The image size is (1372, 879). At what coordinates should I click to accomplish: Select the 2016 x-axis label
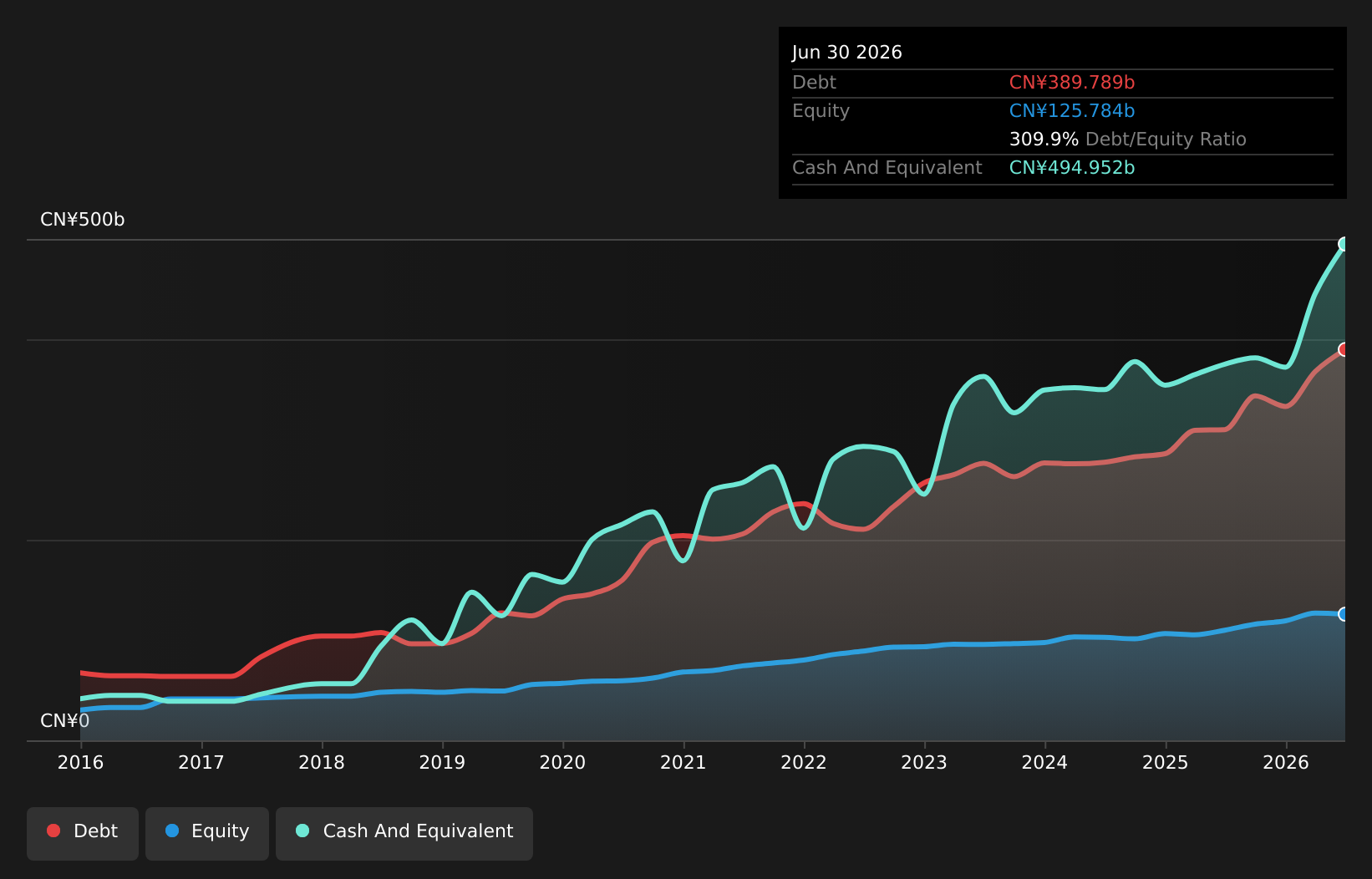coord(81,762)
